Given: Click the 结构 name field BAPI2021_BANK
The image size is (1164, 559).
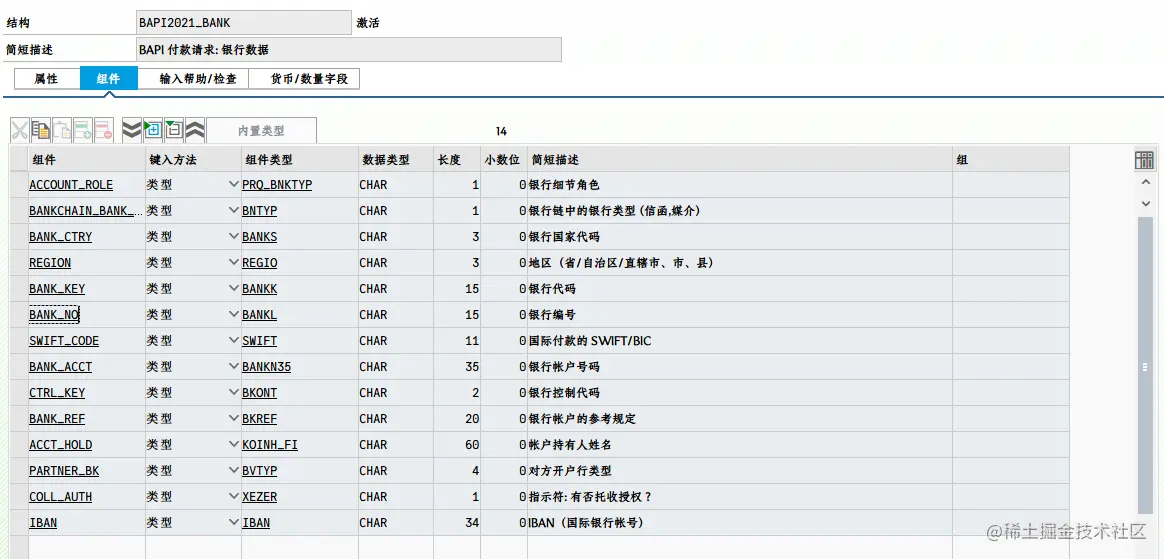Looking at the screenshot, I should [x=243, y=23].
